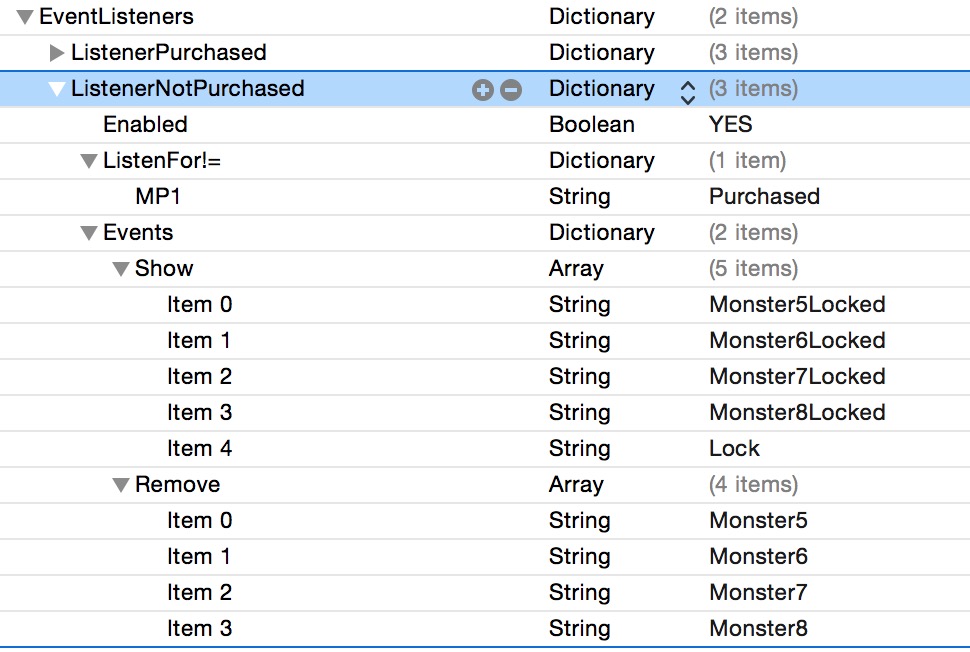Click the Lock string value
This screenshot has height=652, width=970.
(734, 448)
